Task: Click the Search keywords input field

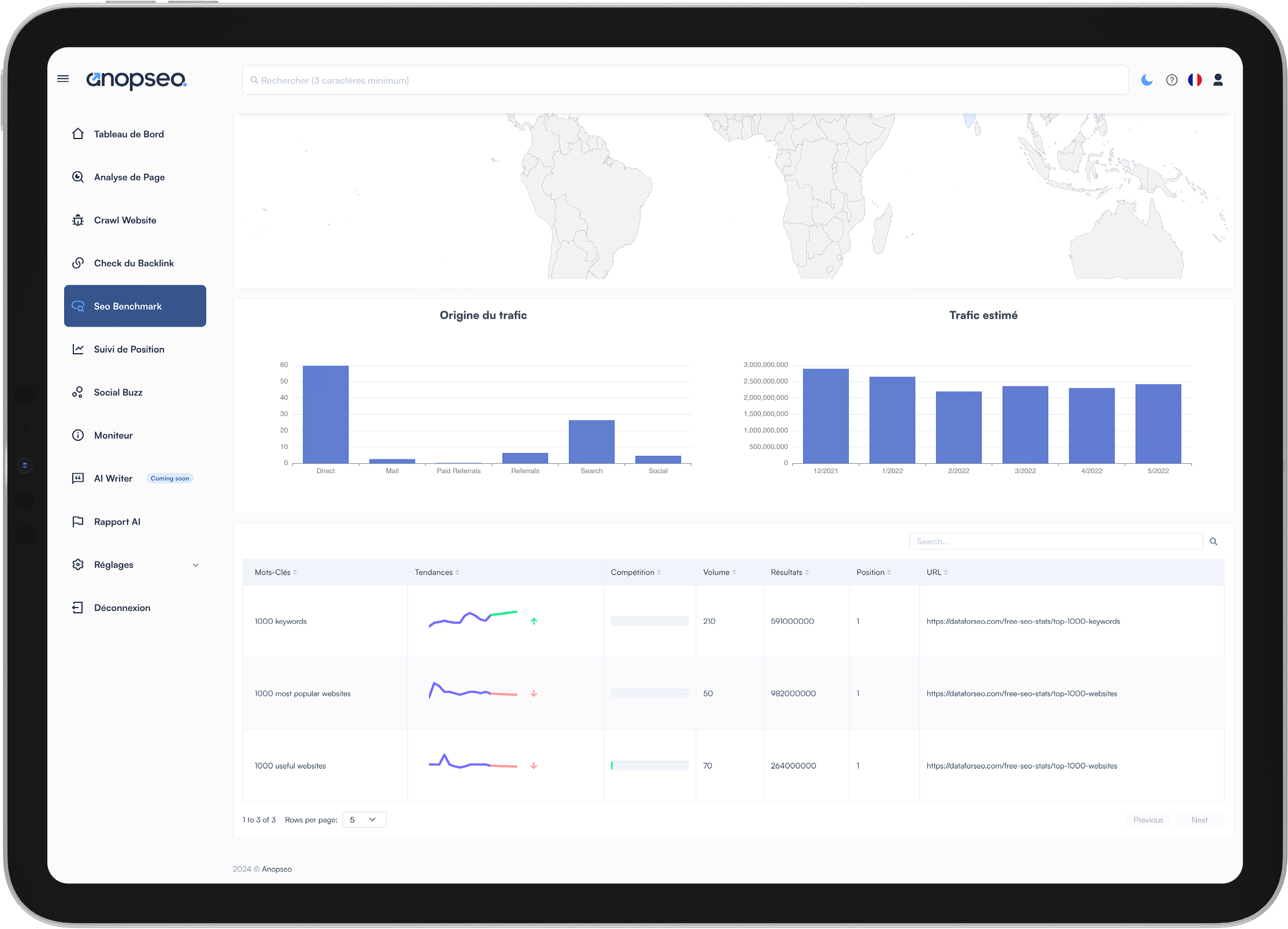Action: click(1056, 541)
